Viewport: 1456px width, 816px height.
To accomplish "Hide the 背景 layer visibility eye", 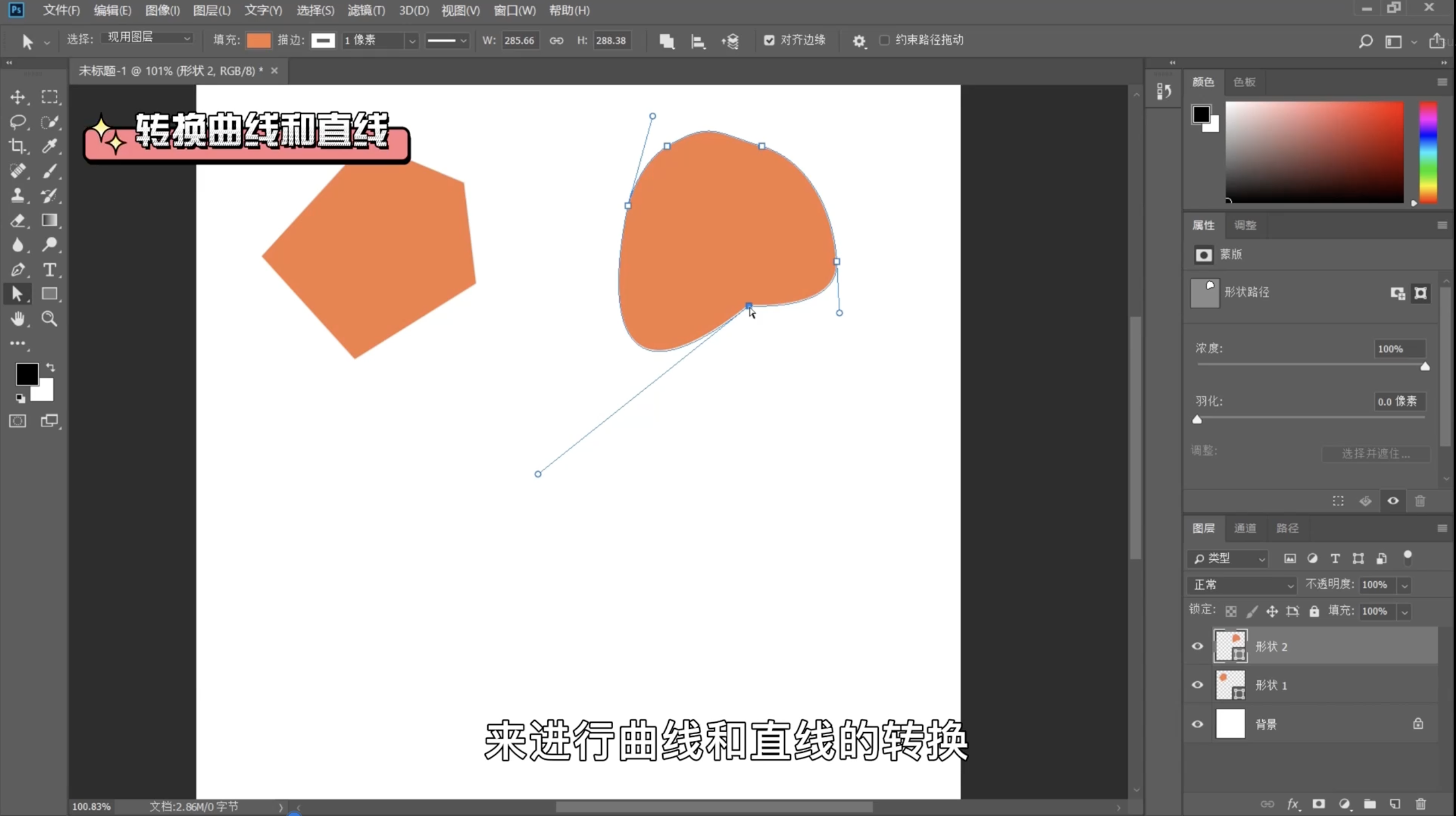I will click(x=1197, y=724).
